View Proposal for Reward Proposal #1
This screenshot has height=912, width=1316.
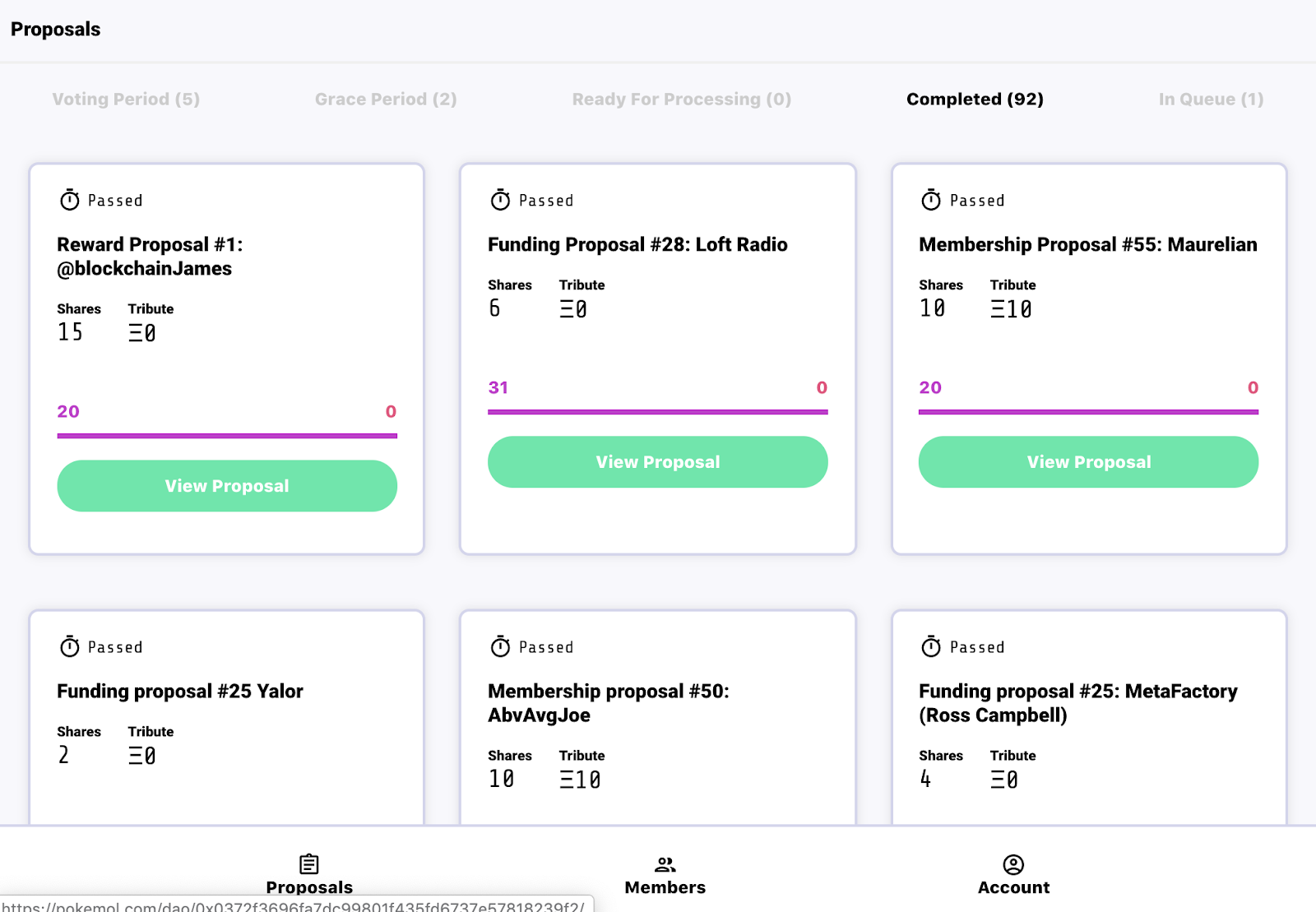[227, 486]
